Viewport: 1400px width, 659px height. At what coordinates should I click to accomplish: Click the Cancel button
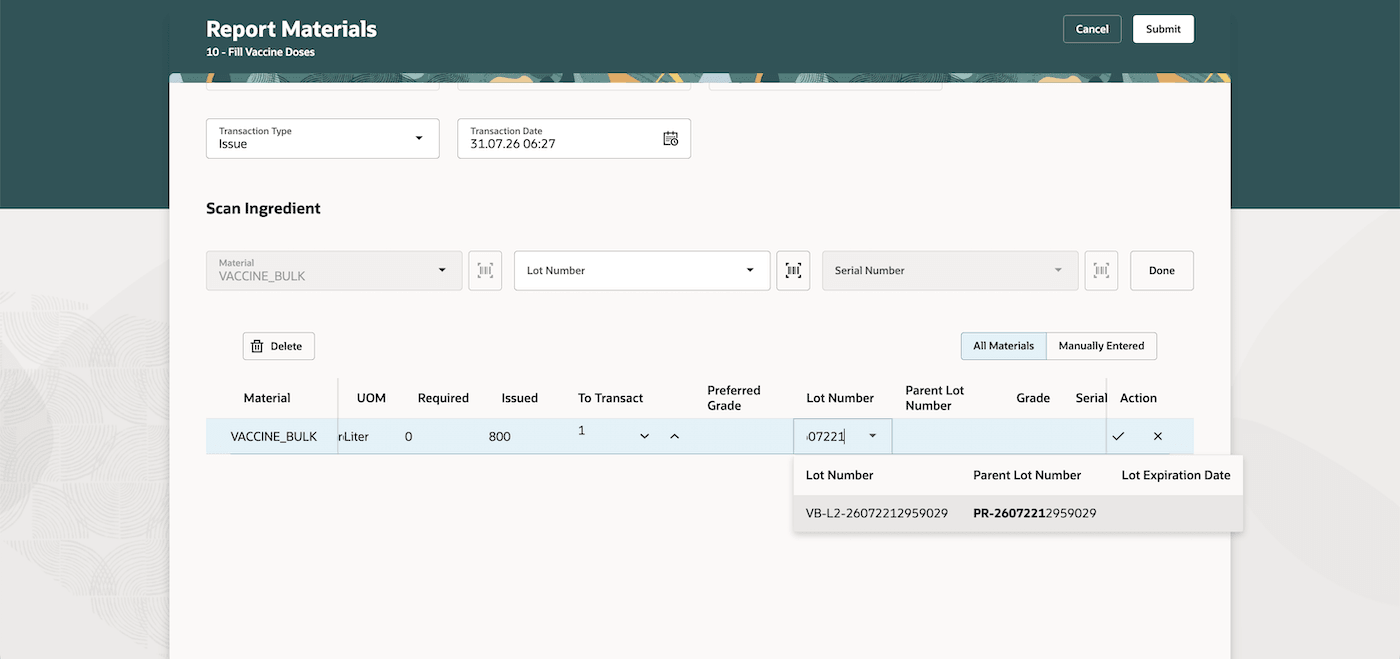[1092, 29]
